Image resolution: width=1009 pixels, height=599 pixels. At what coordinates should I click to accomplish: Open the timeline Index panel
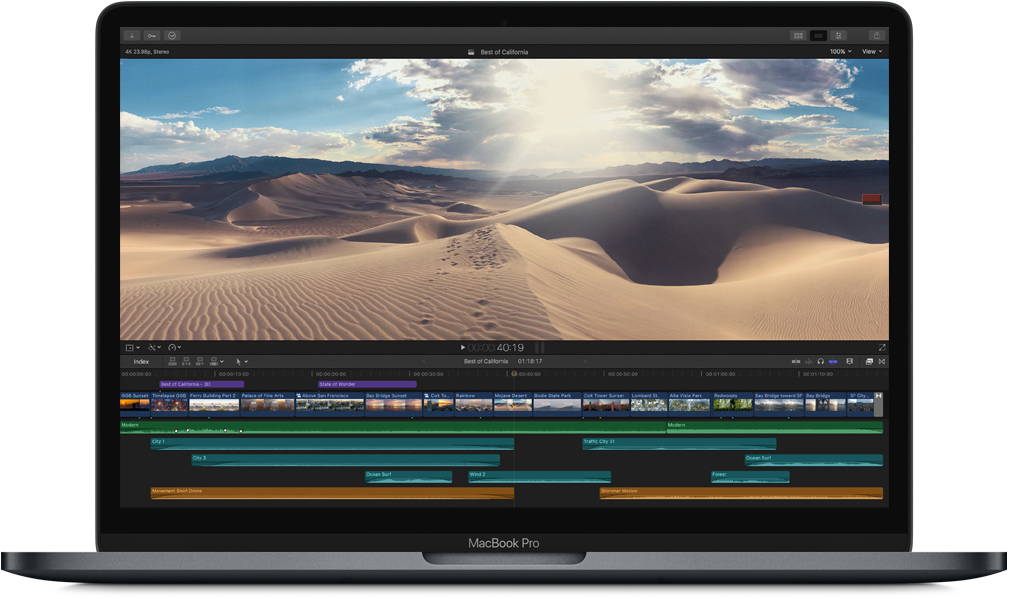point(141,361)
